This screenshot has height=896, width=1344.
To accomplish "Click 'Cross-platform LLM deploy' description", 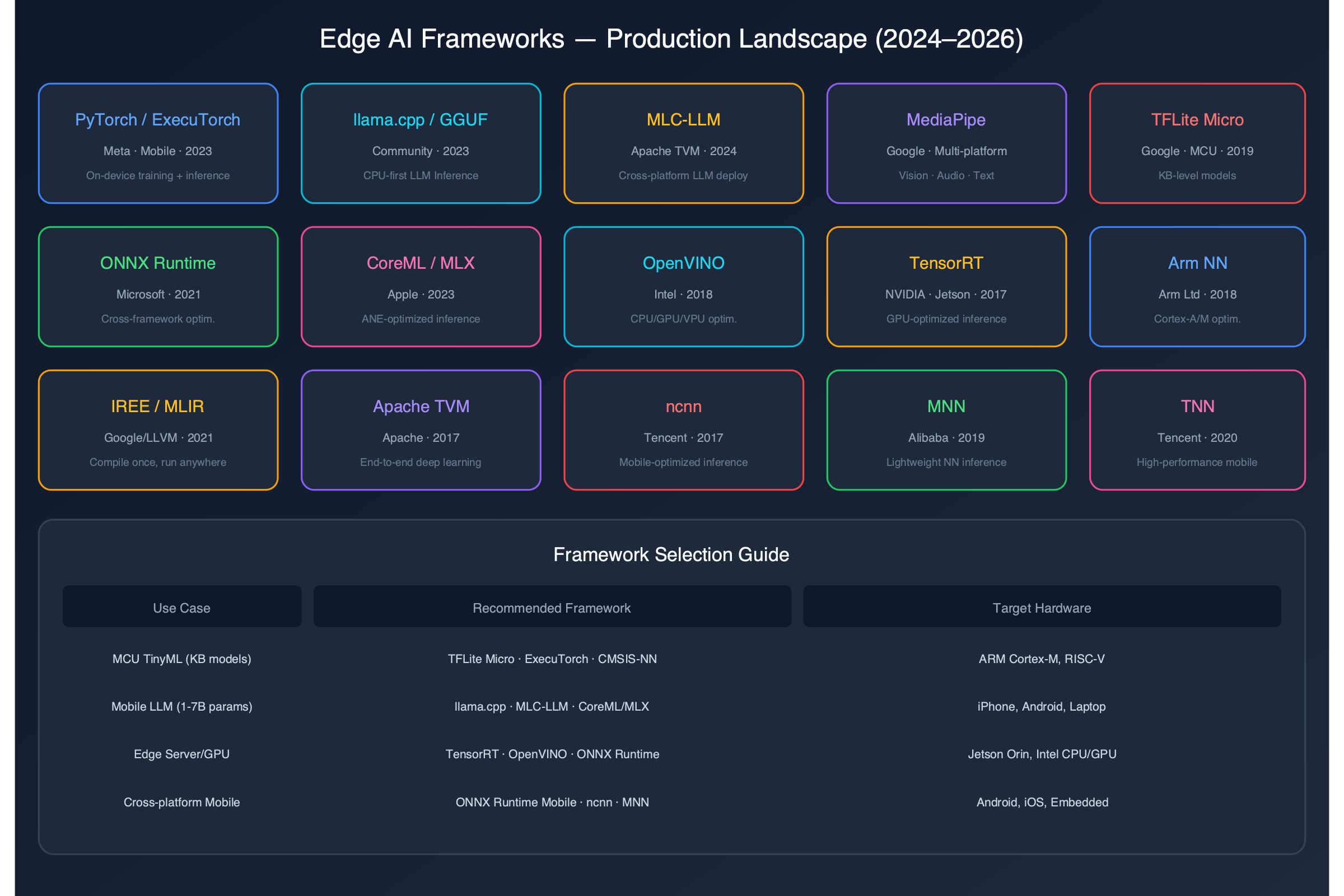I will (683, 175).
